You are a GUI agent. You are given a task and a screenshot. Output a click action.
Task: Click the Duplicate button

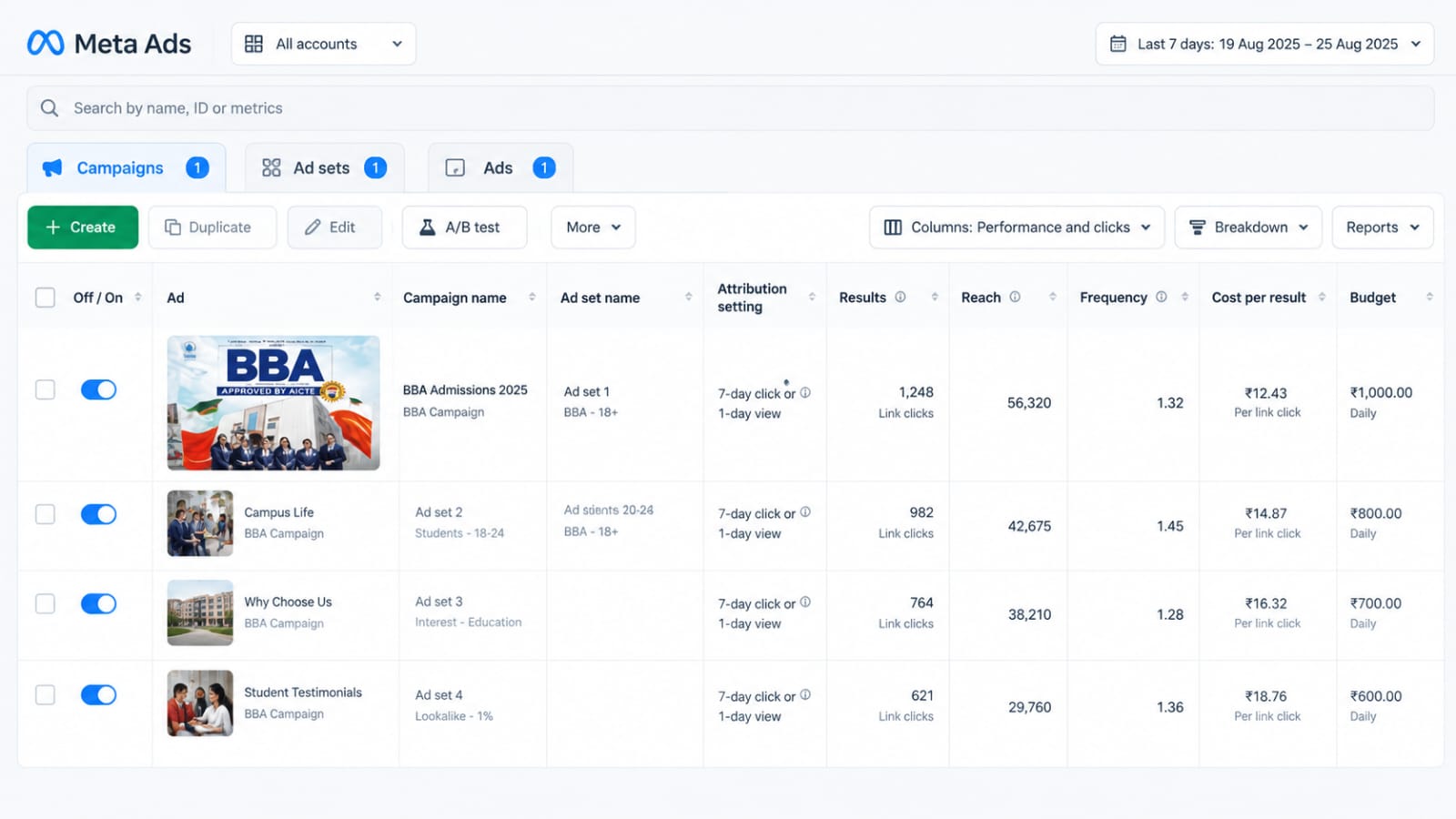212,227
